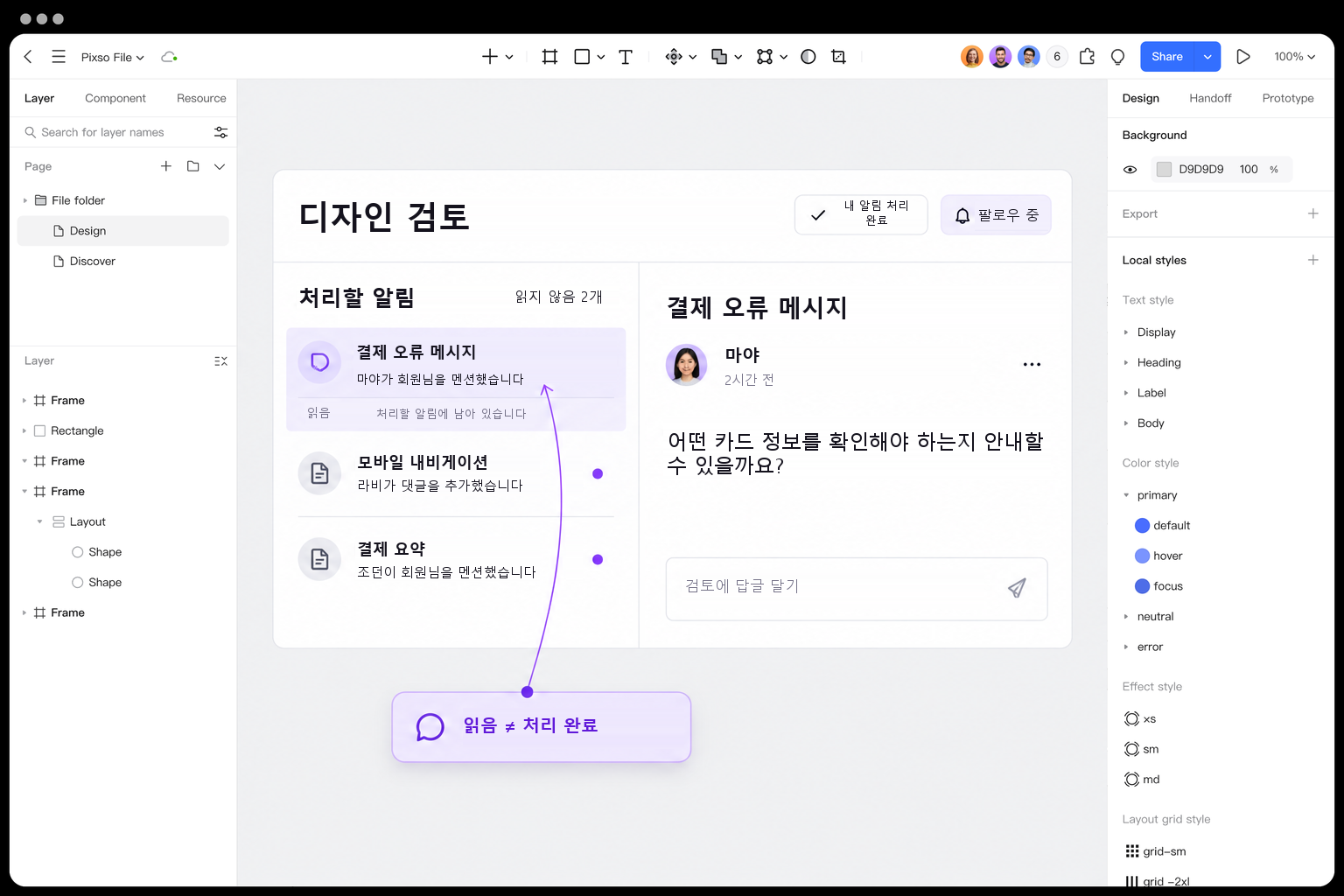Add an Export setting
This screenshot has height=896, width=1344.
[1312, 213]
